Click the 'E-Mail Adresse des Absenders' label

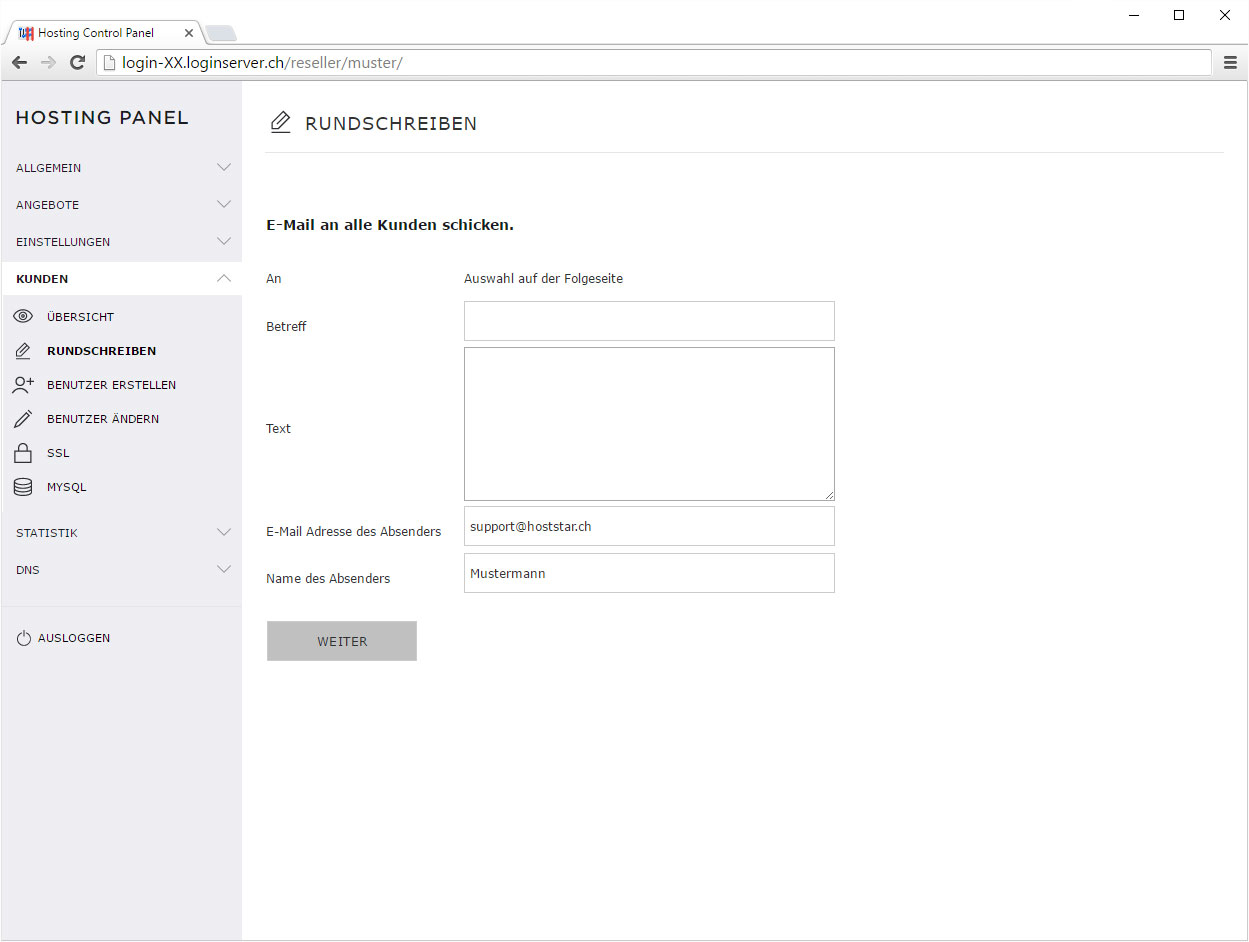[353, 532]
